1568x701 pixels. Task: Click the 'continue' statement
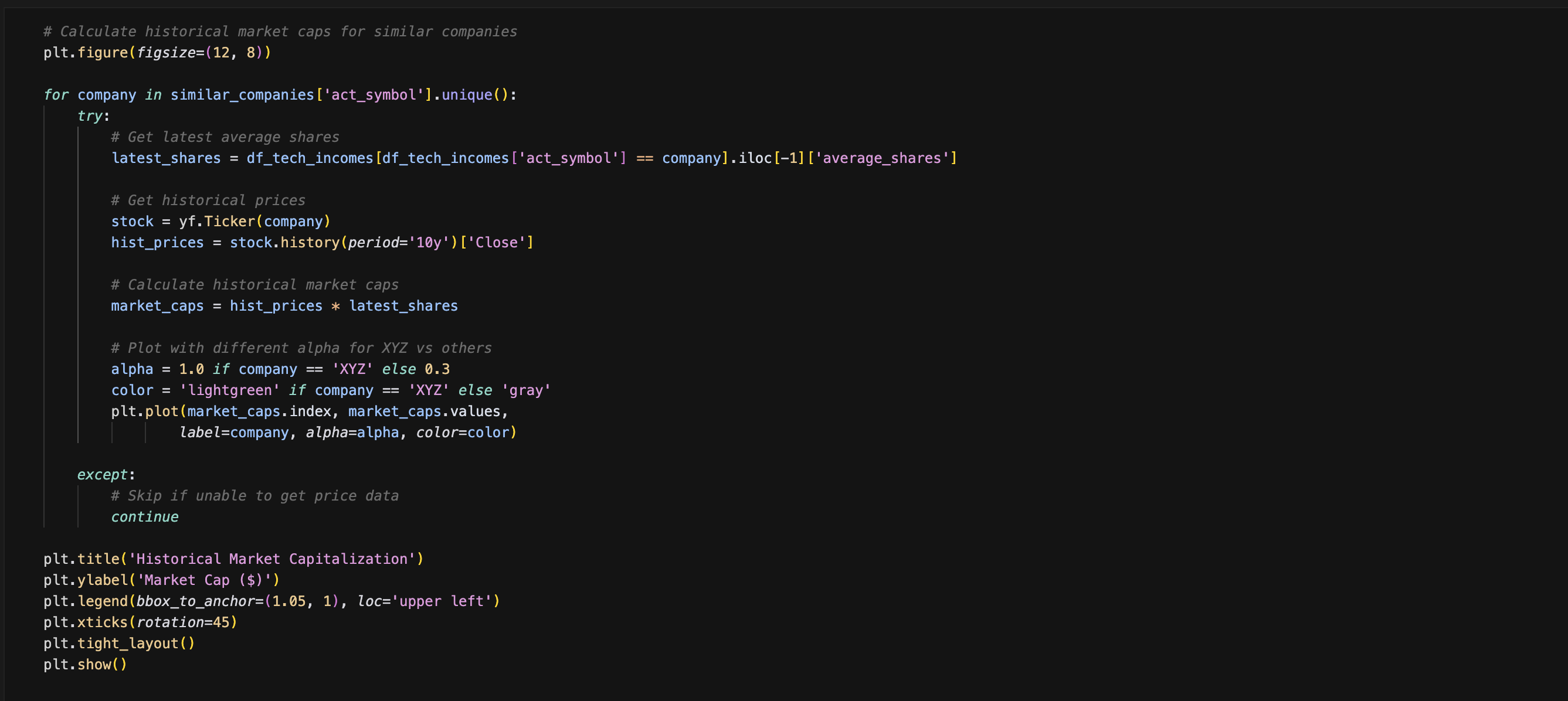pos(144,516)
